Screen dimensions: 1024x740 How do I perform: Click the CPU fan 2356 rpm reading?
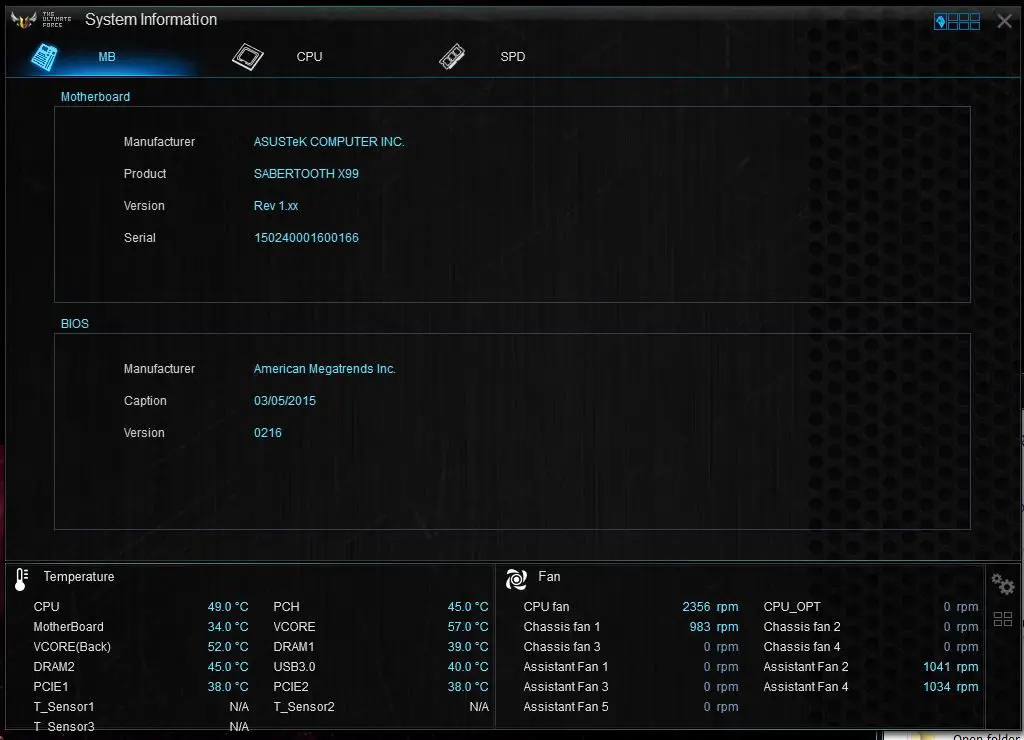tap(710, 607)
